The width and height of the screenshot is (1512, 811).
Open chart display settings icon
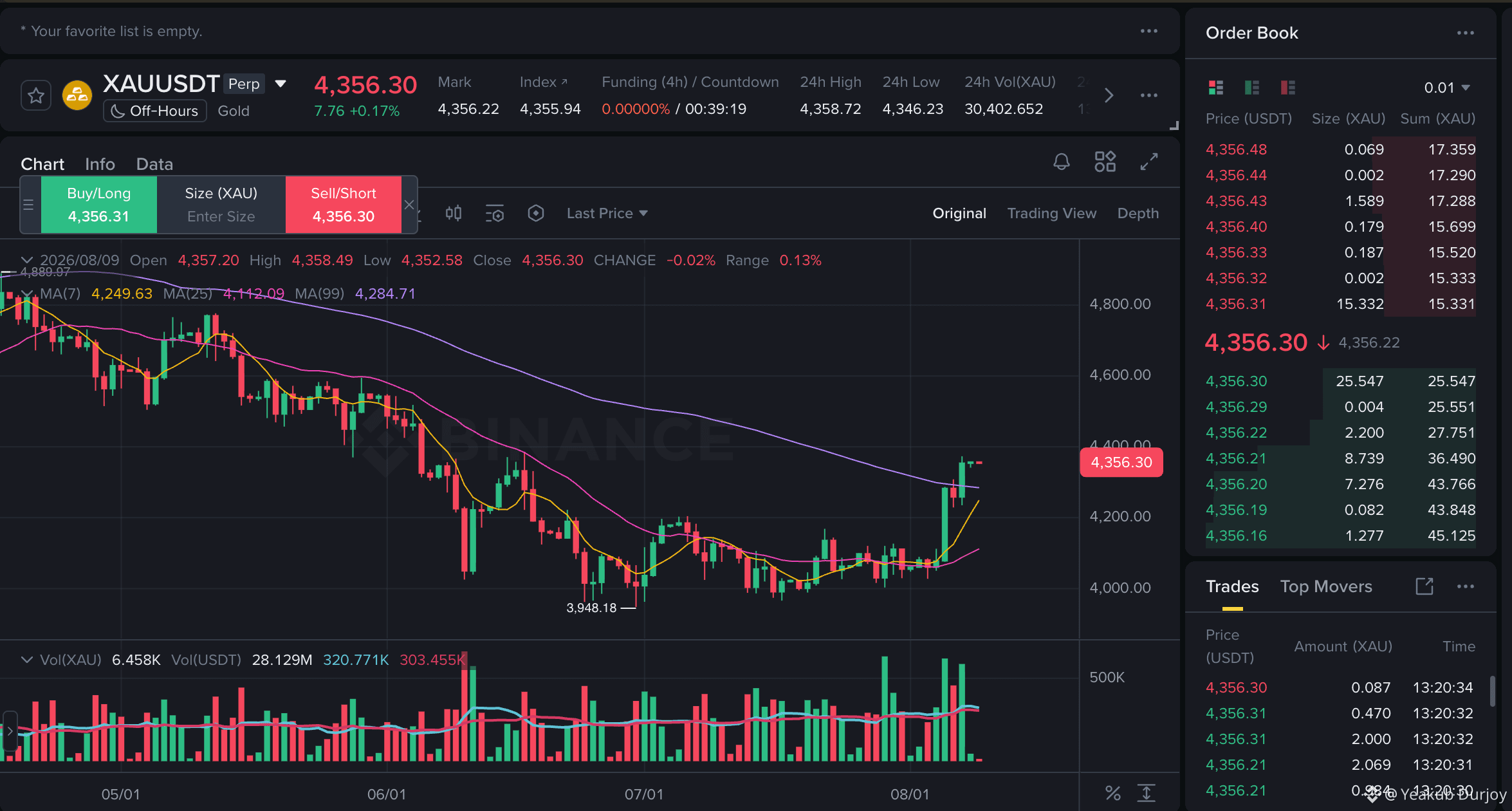pos(494,213)
